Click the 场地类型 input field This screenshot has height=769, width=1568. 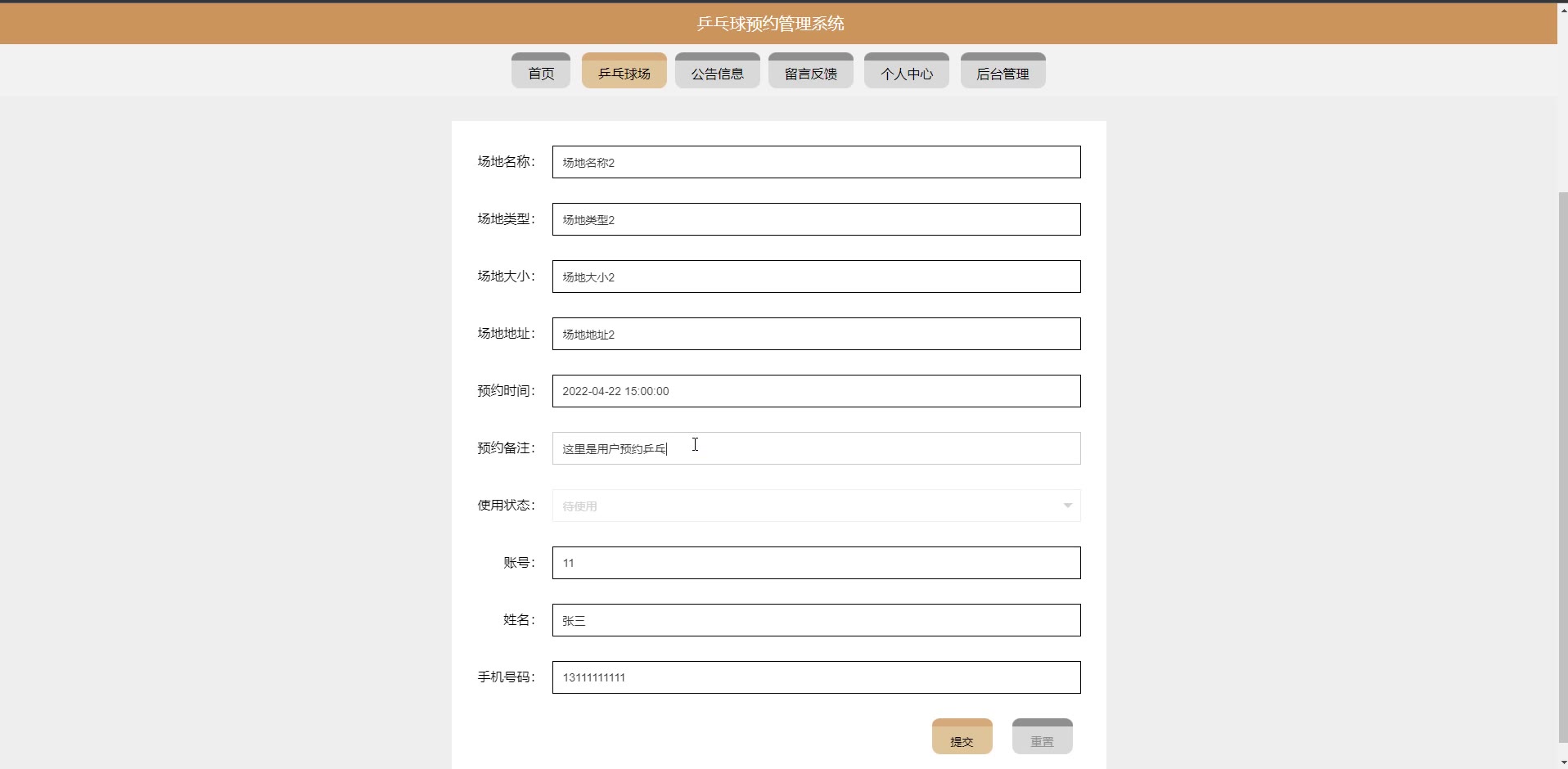[x=817, y=219]
